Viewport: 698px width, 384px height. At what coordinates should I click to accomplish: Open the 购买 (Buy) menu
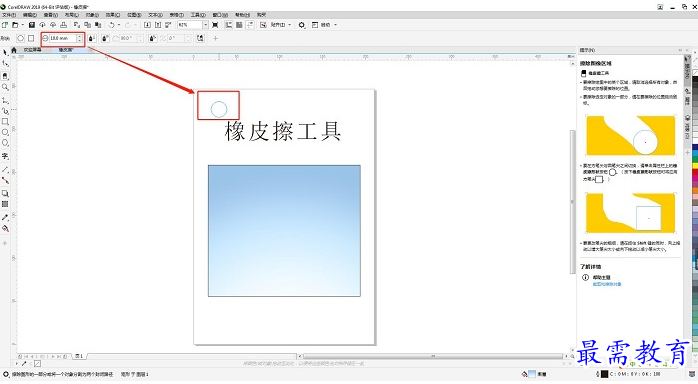click(x=261, y=15)
